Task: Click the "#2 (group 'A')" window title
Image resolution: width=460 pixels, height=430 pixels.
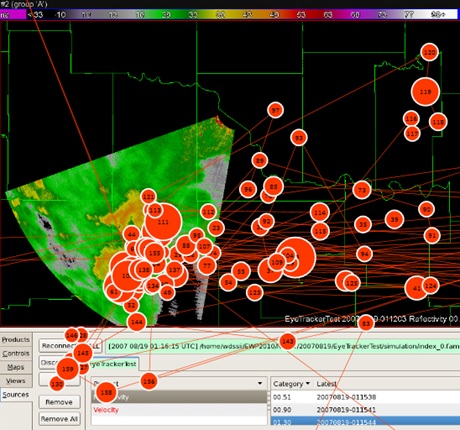Action: tap(24, 4)
